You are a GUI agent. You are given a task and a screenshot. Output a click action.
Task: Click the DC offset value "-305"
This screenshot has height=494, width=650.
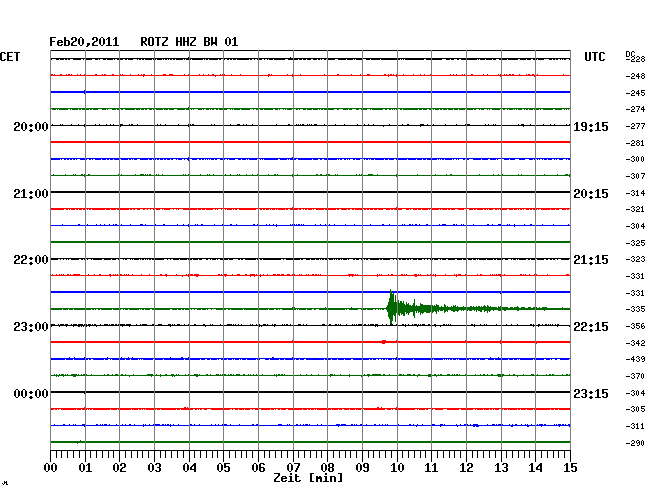point(636,409)
